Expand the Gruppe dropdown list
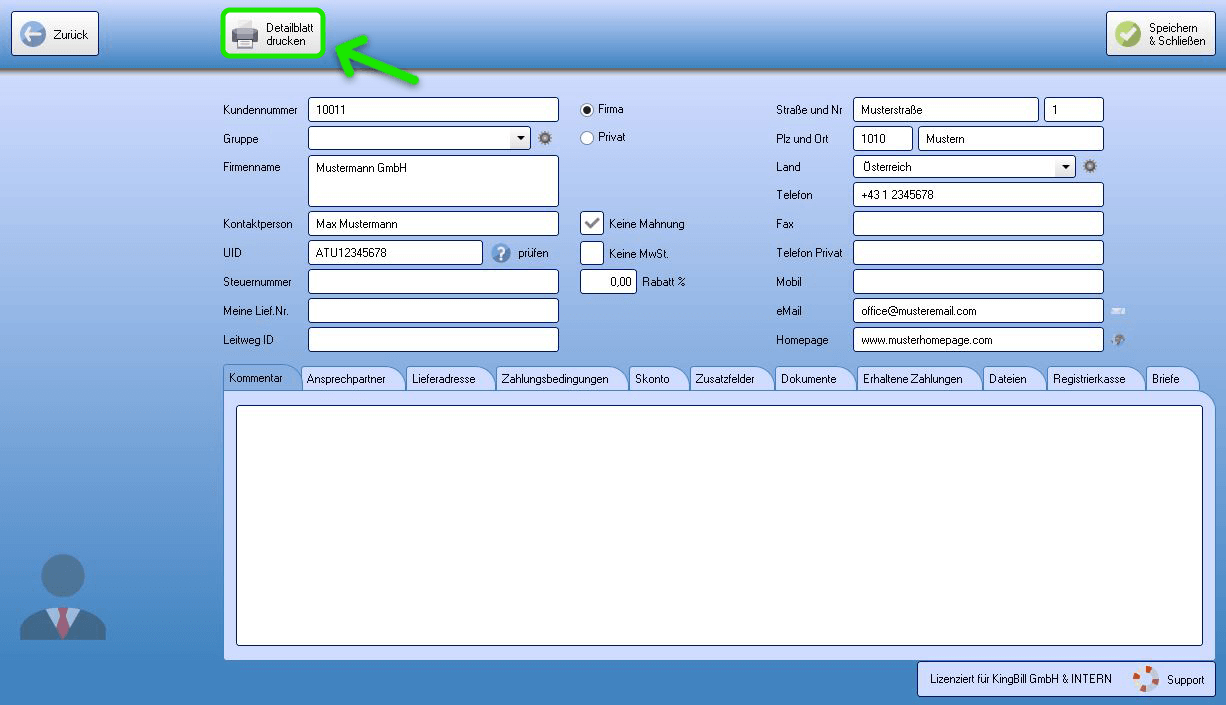Image resolution: width=1226 pixels, height=705 pixels. (x=520, y=138)
